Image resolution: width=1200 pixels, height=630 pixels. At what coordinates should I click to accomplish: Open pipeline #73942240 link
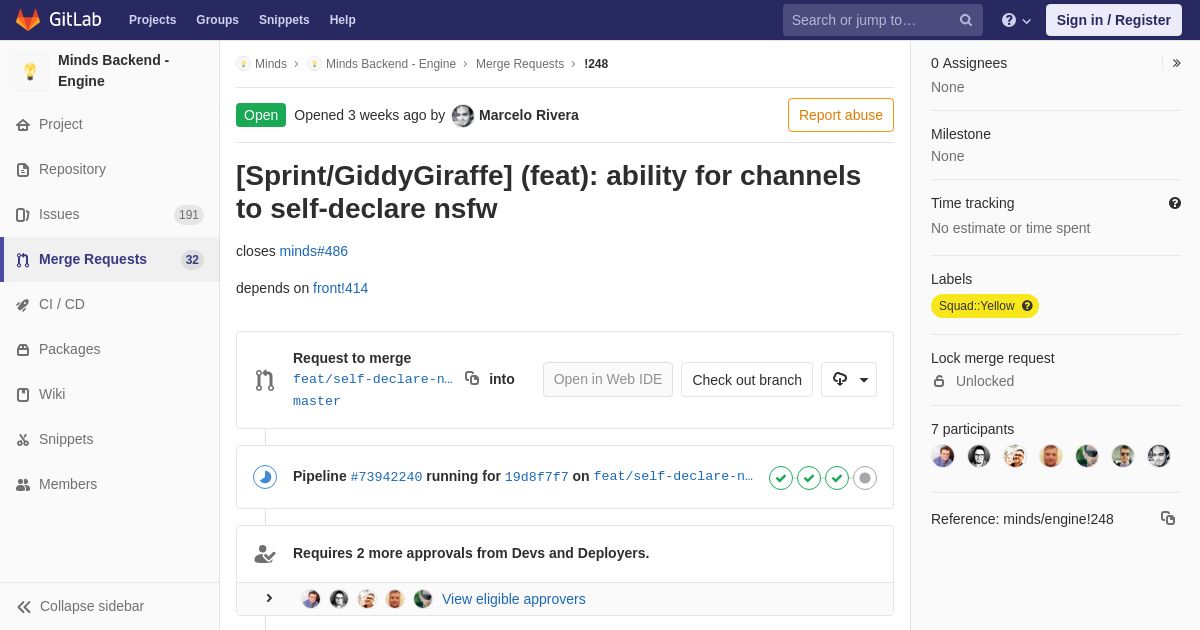[x=386, y=477]
